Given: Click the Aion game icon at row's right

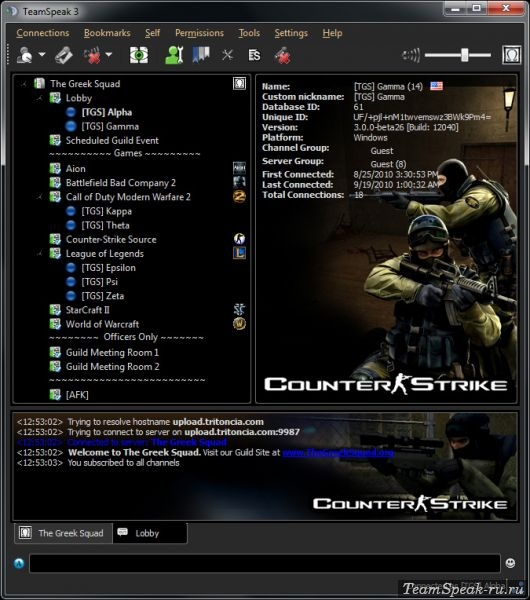Looking at the screenshot, I should point(240,168).
